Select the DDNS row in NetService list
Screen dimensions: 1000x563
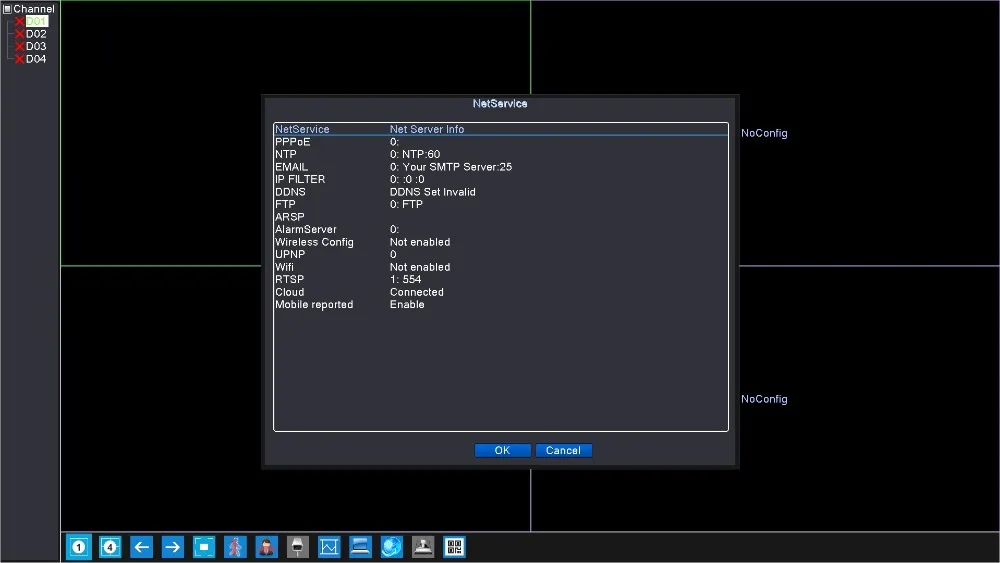[x=290, y=192]
